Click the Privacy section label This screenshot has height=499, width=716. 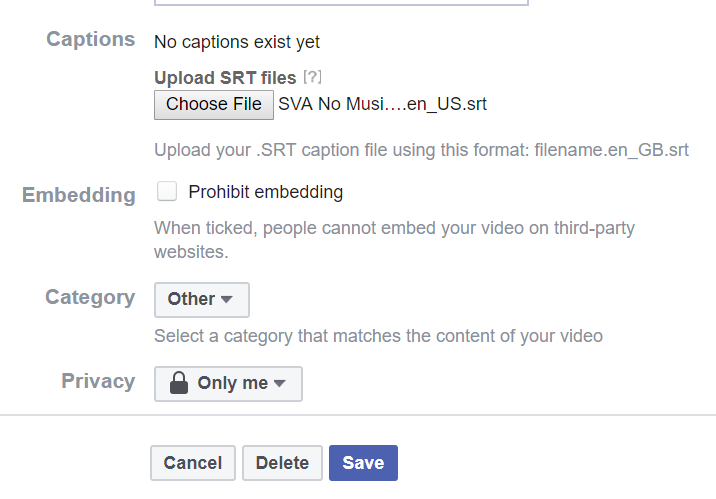(x=98, y=381)
